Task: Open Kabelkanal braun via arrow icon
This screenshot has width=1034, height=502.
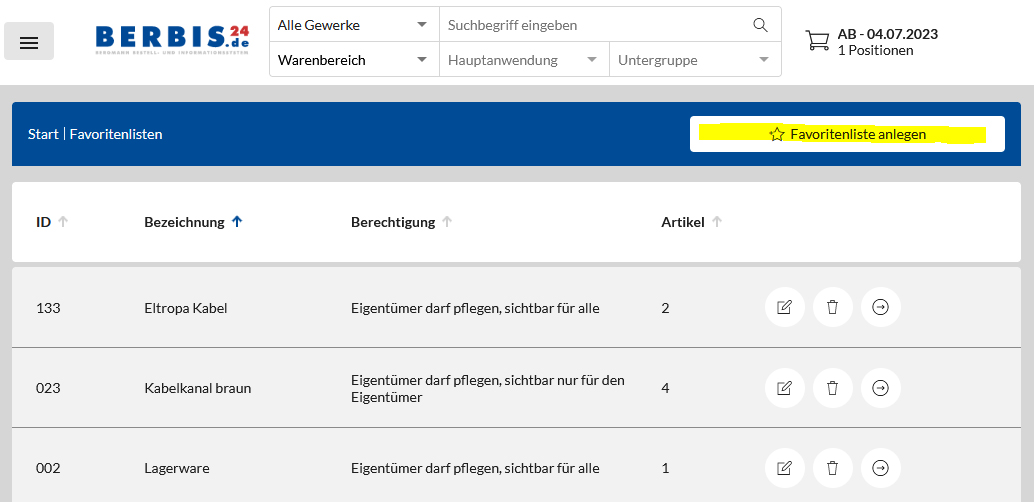Action: tap(880, 388)
